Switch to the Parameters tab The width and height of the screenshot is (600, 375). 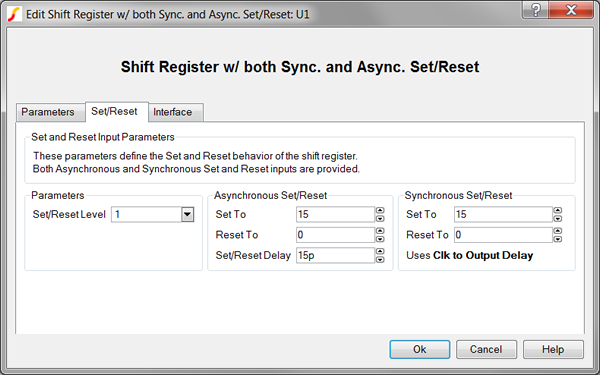coord(48,112)
